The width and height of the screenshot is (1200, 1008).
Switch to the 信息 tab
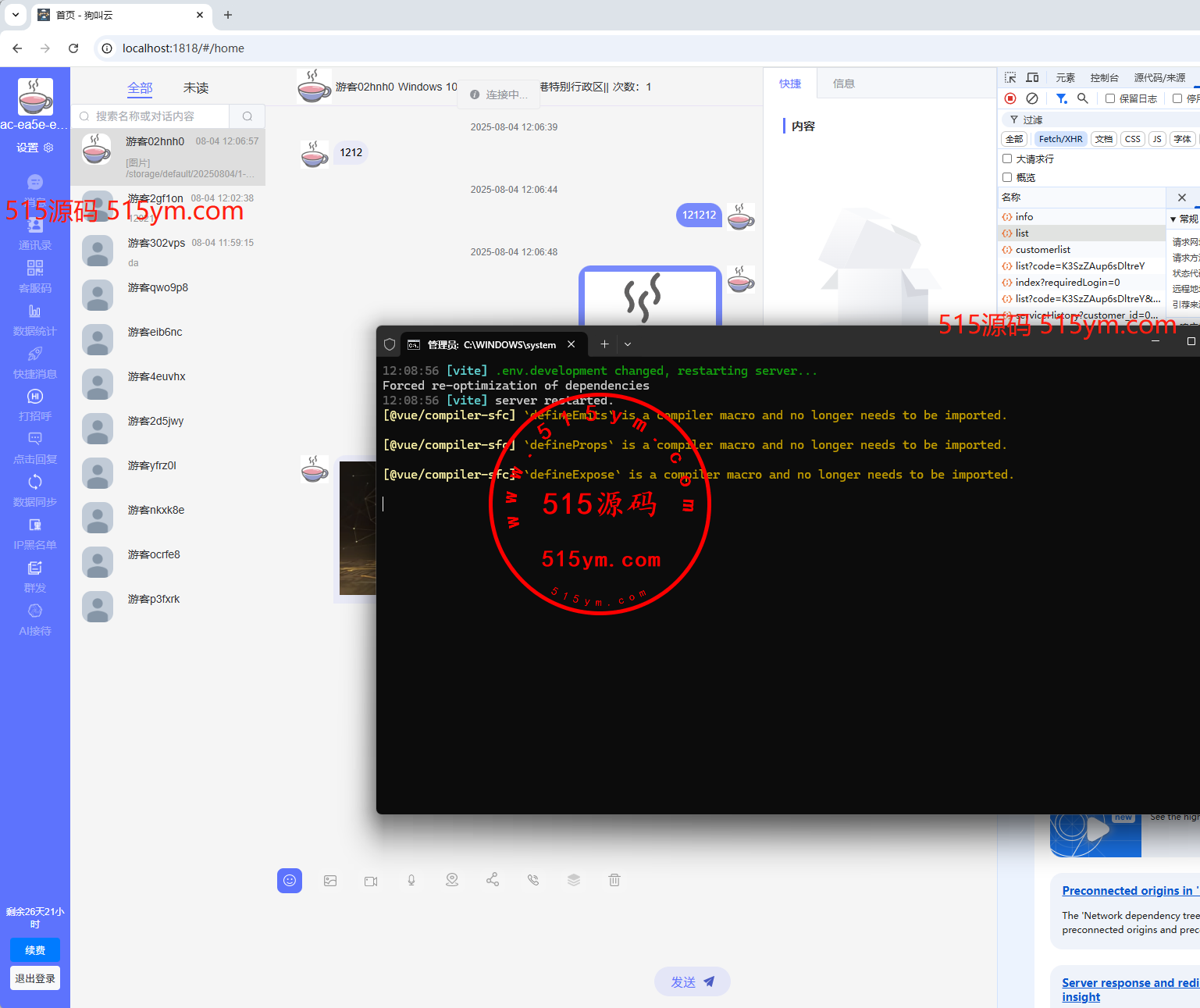(843, 84)
